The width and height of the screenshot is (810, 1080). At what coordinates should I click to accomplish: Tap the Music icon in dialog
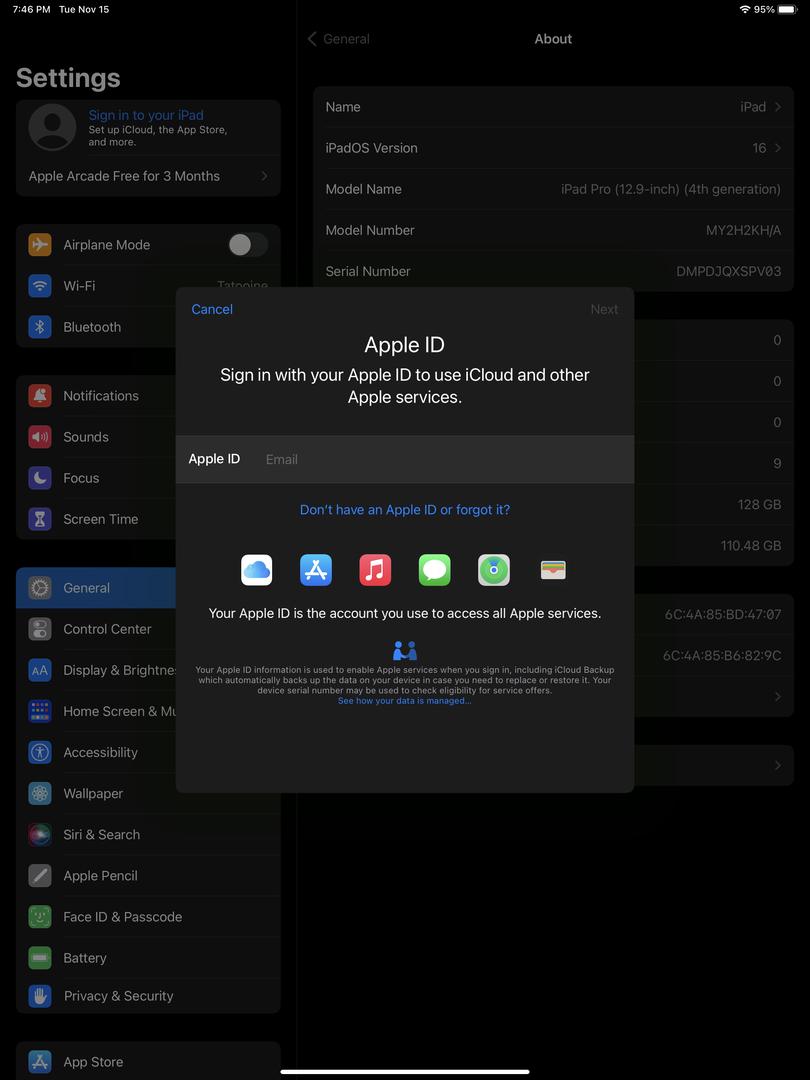click(375, 570)
